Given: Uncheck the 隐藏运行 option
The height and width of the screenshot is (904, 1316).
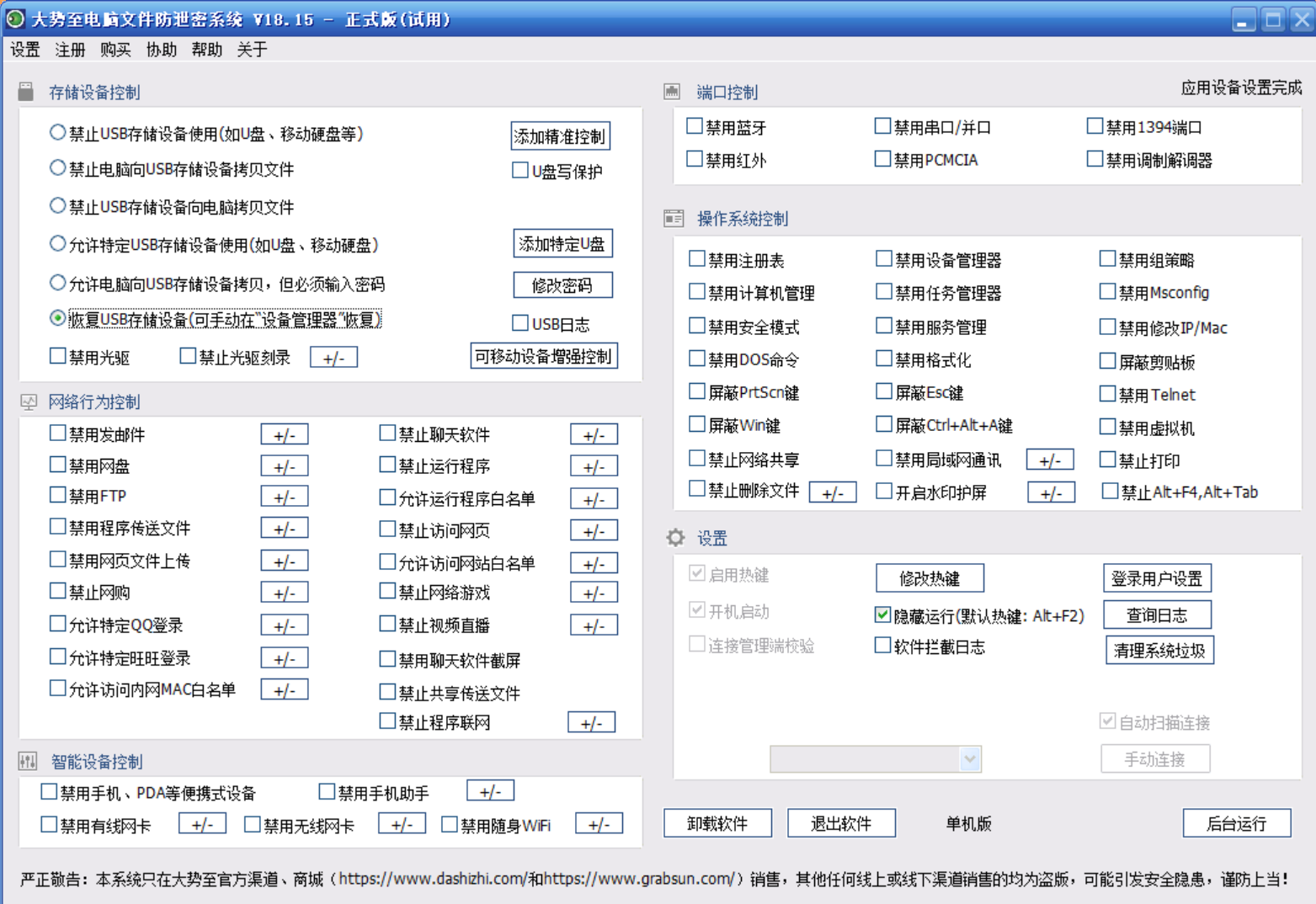Looking at the screenshot, I should 881,614.
